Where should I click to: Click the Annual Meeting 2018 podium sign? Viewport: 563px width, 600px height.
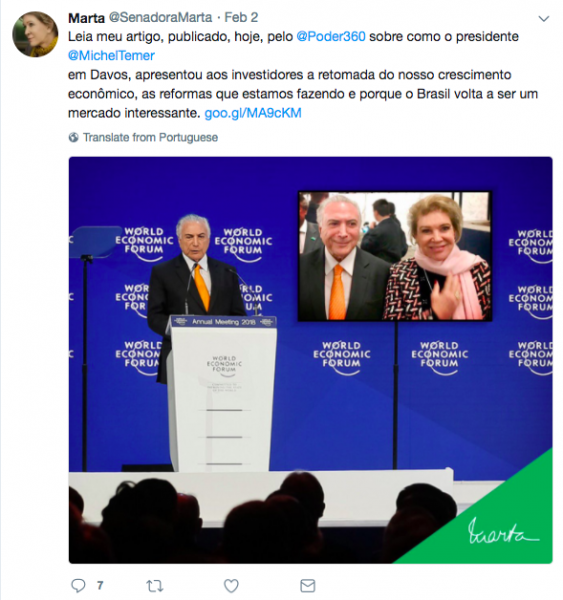[224, 322]
